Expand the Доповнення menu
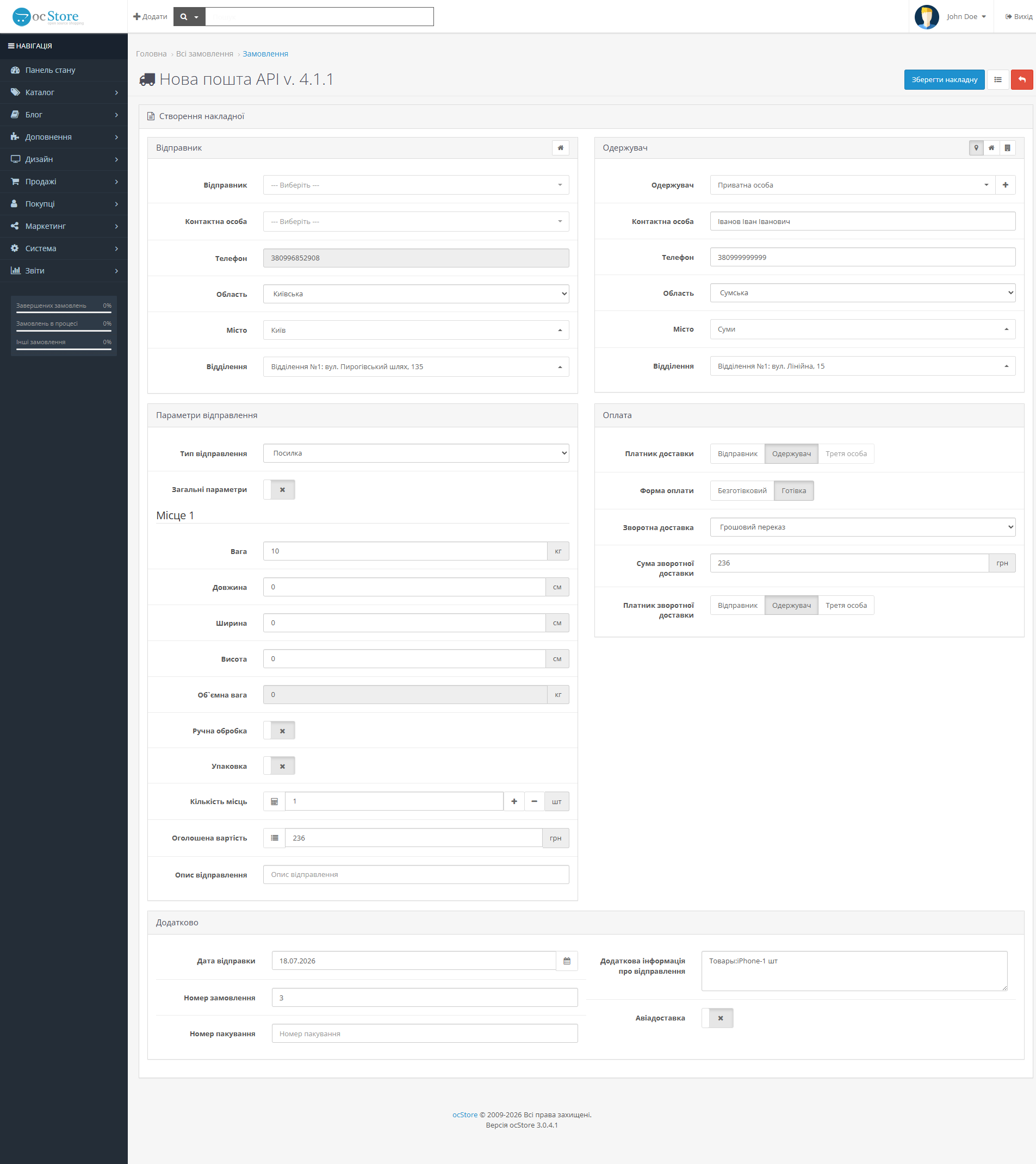The width and height of the screenshot is (1036, 1164). 64,136
